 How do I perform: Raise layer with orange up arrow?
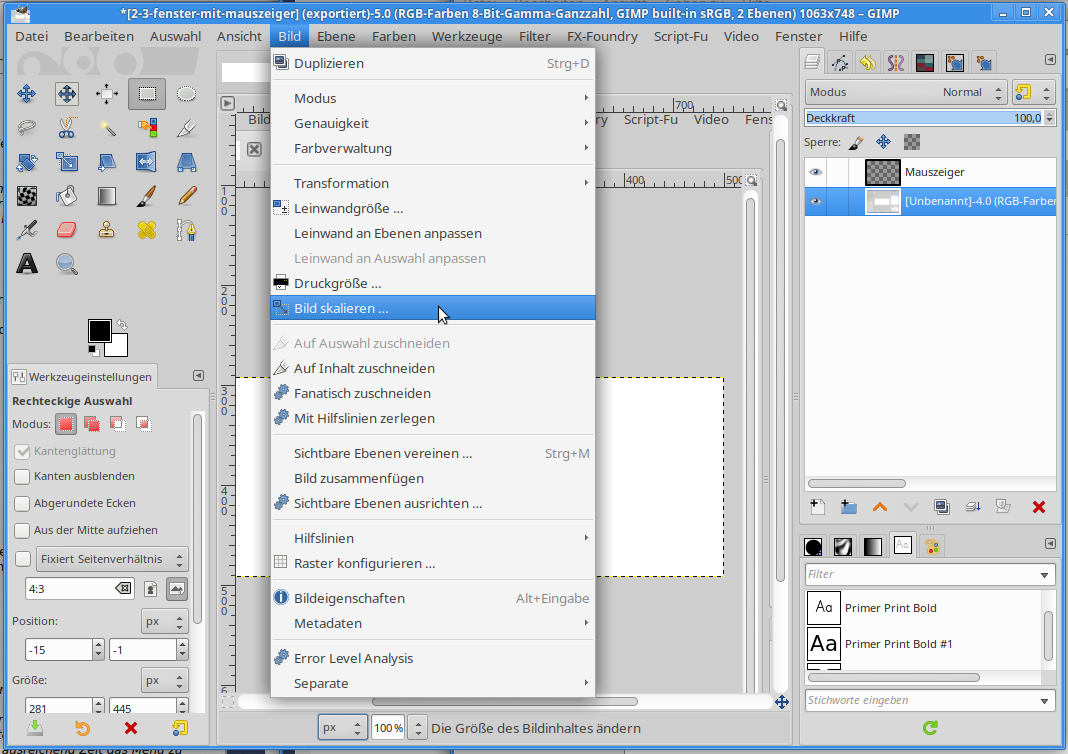tap(880, 507)
